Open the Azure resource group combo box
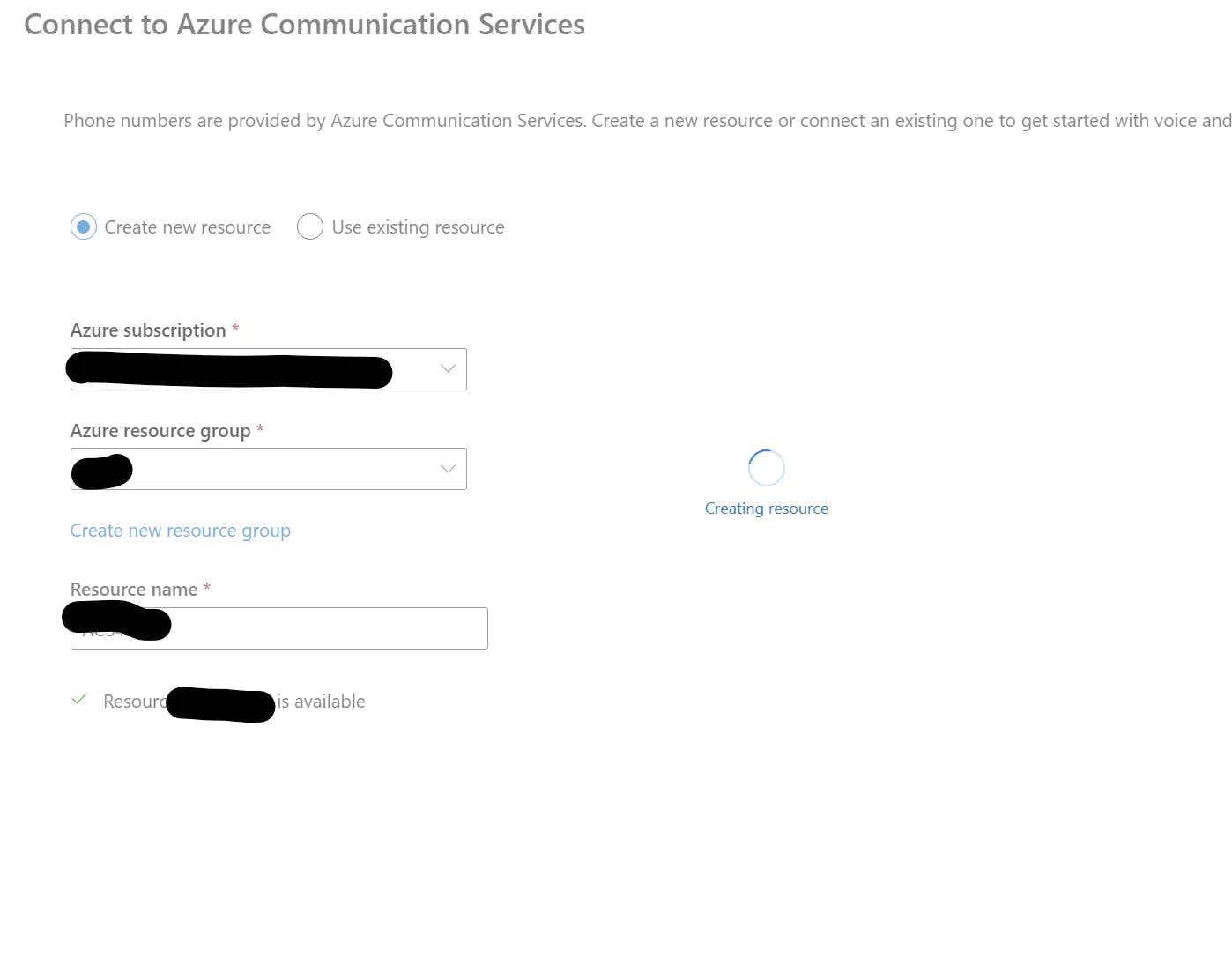The image size is (1232, 958). coord(268,469)
